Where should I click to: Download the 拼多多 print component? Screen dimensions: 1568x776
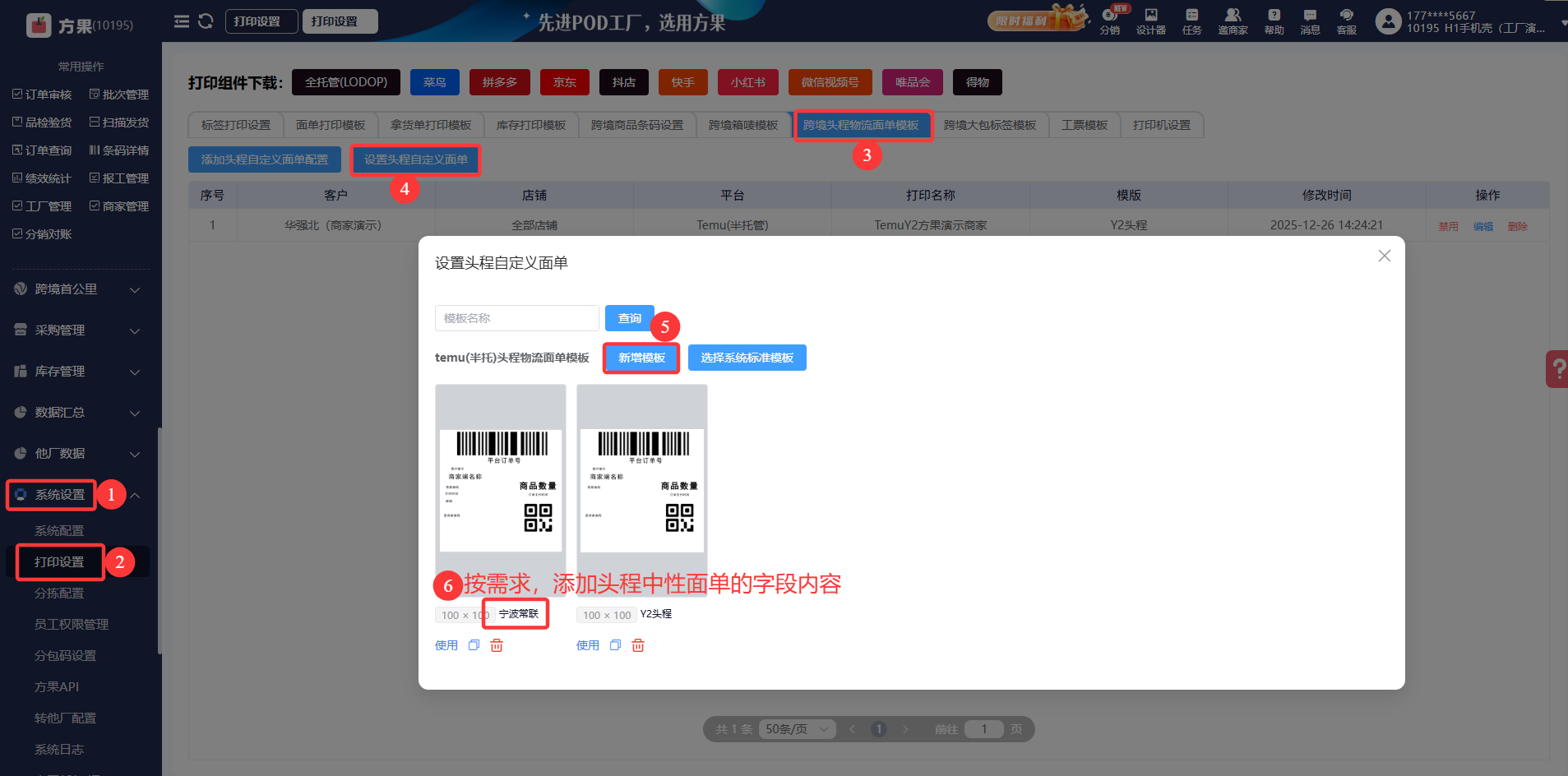(500, 82)
